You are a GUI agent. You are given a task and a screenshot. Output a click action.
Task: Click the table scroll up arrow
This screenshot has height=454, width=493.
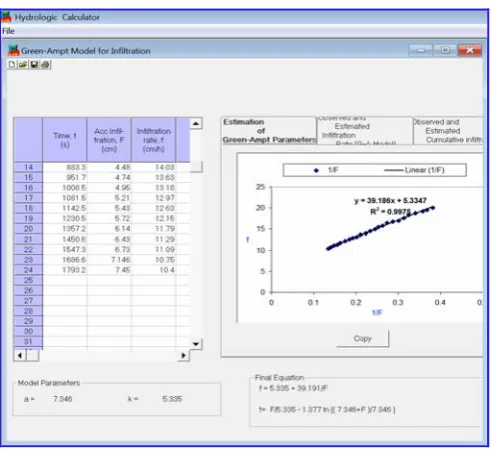[x=196, y=124]
